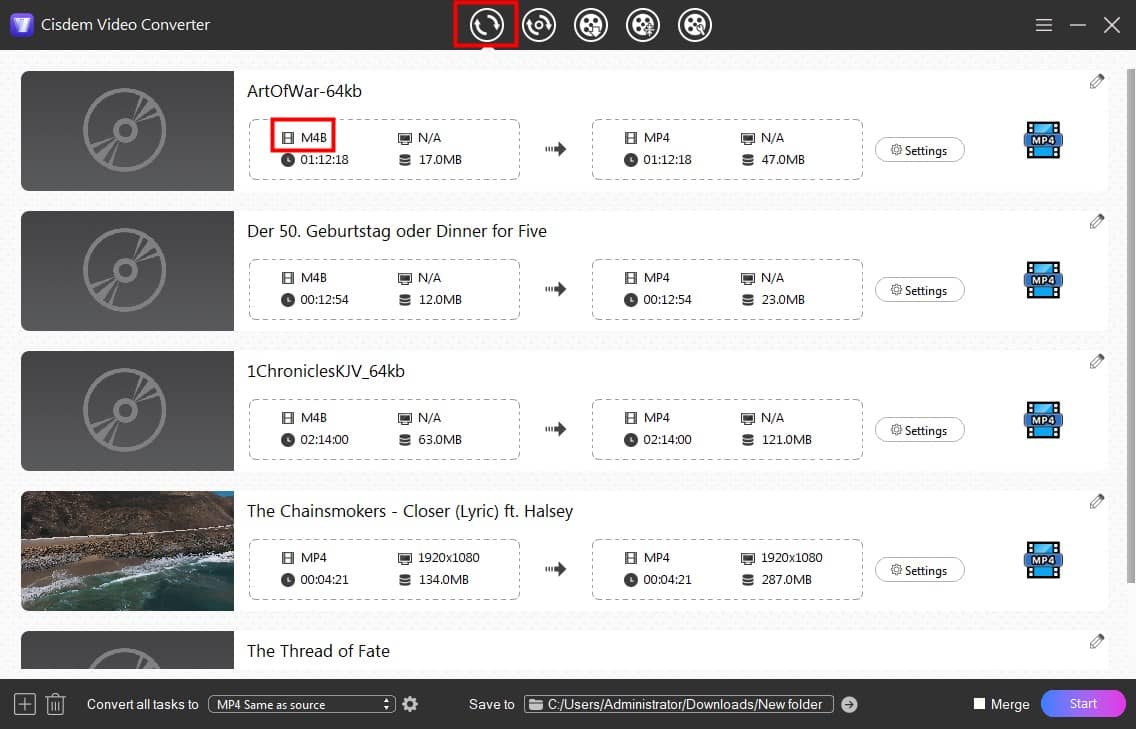The height and width of the screenshot is (729, 1136).
Task: Click the 1ChroniclesKJV_64kb disc thumbnail
Action: tap(128, 410)
